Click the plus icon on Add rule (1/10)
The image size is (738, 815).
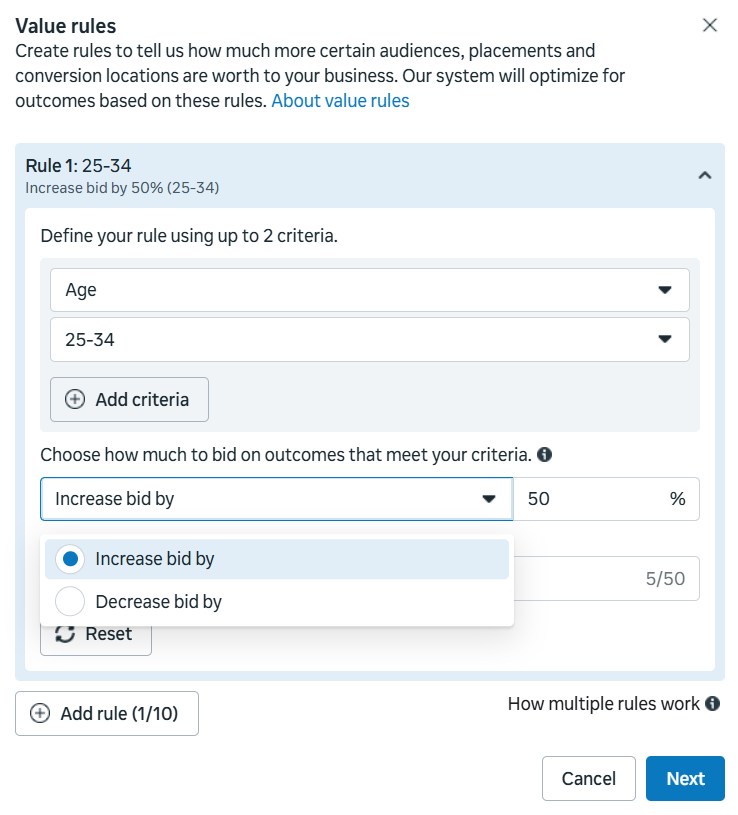click(x=40, y=714)
